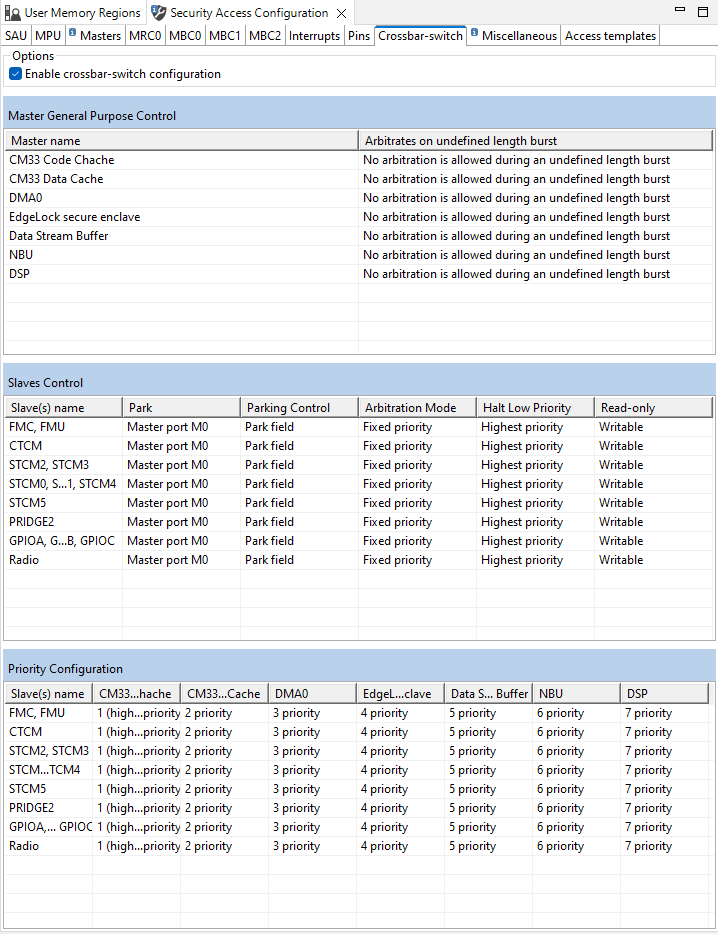The width and height of the screenshot is (718, 934).
Task: Click the Arbitration Mode column header
Action: click(417, 407)
